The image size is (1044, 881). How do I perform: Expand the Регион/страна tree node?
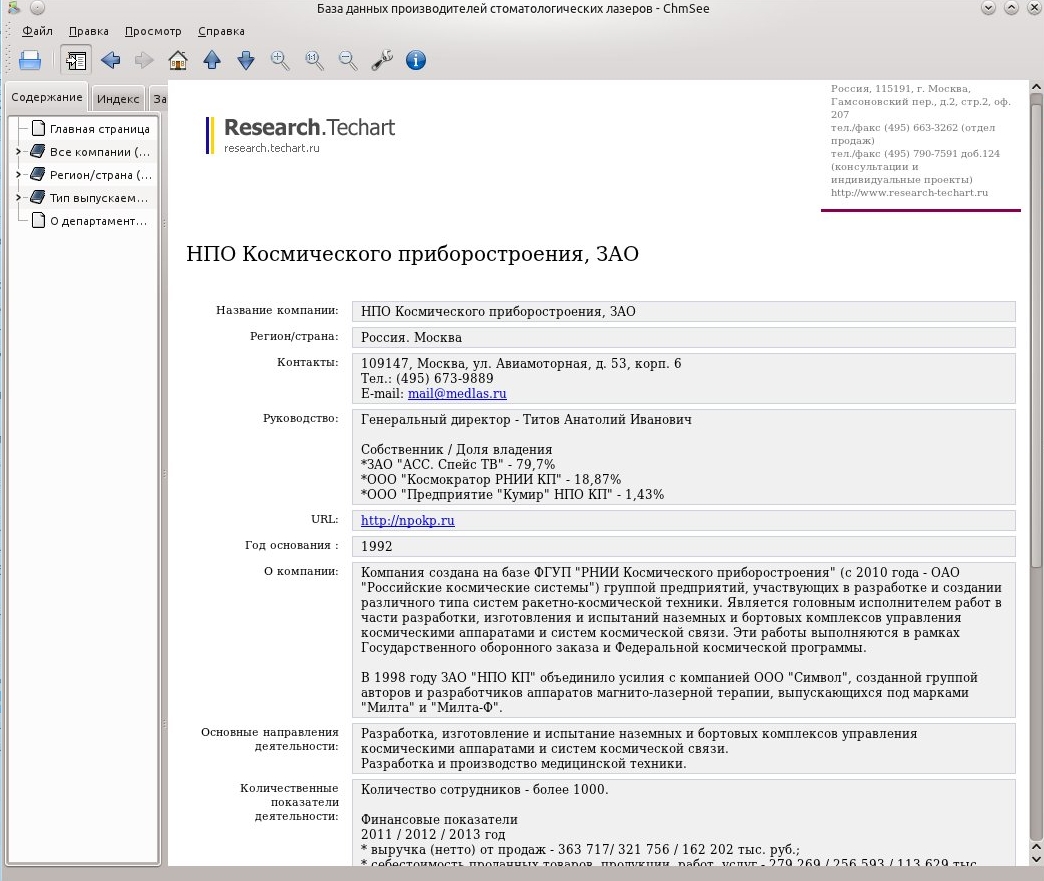click(x=19, y=175)
